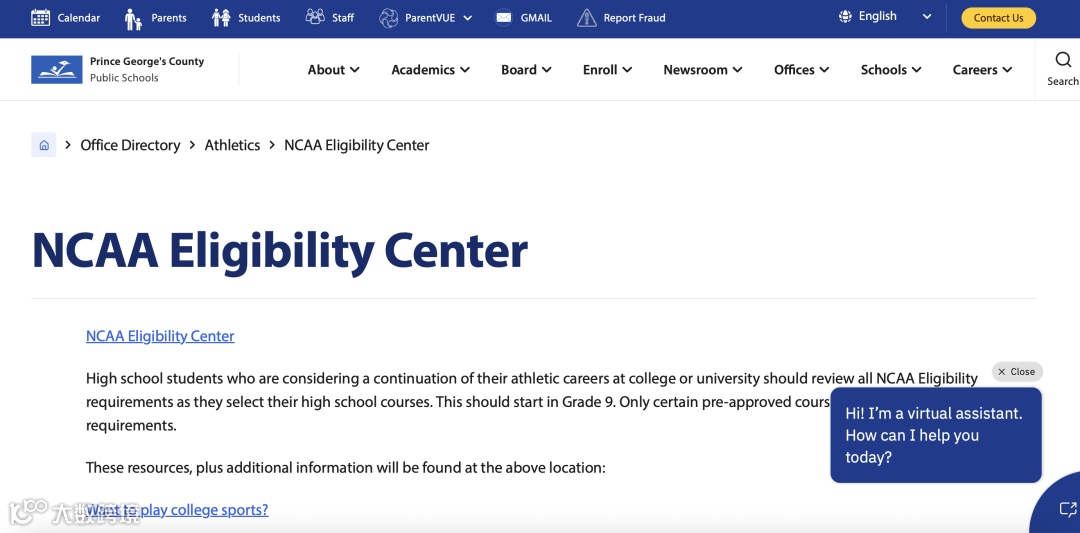Screen dimensions: 1080x533
Task: Click the Parents icon in top bar
Action: pos(133,18)
